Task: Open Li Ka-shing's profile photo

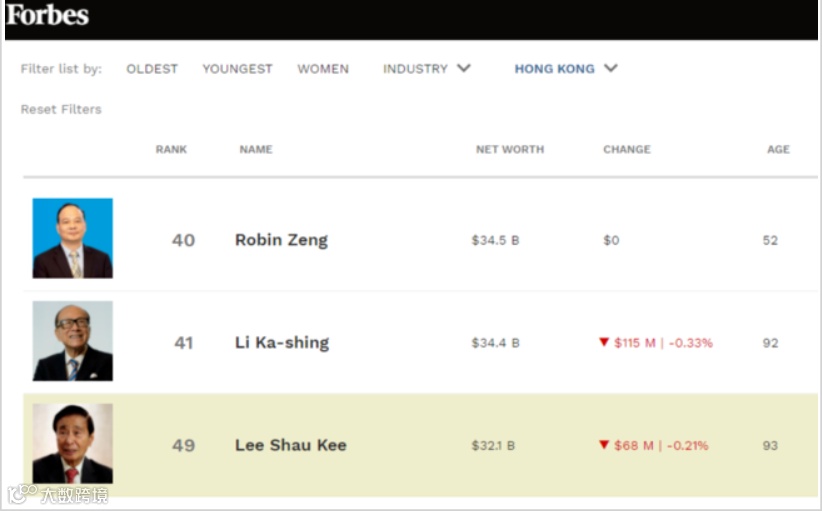Action: (x=72, y=341)
